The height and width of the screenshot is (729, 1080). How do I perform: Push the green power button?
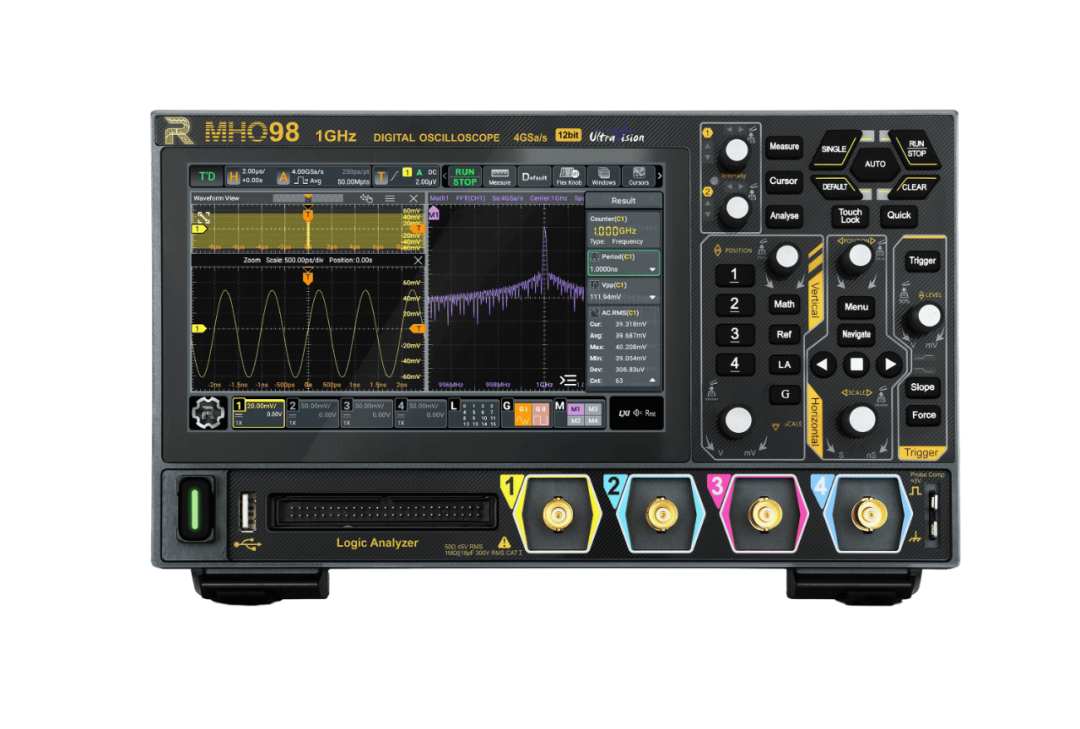(195, 509)
